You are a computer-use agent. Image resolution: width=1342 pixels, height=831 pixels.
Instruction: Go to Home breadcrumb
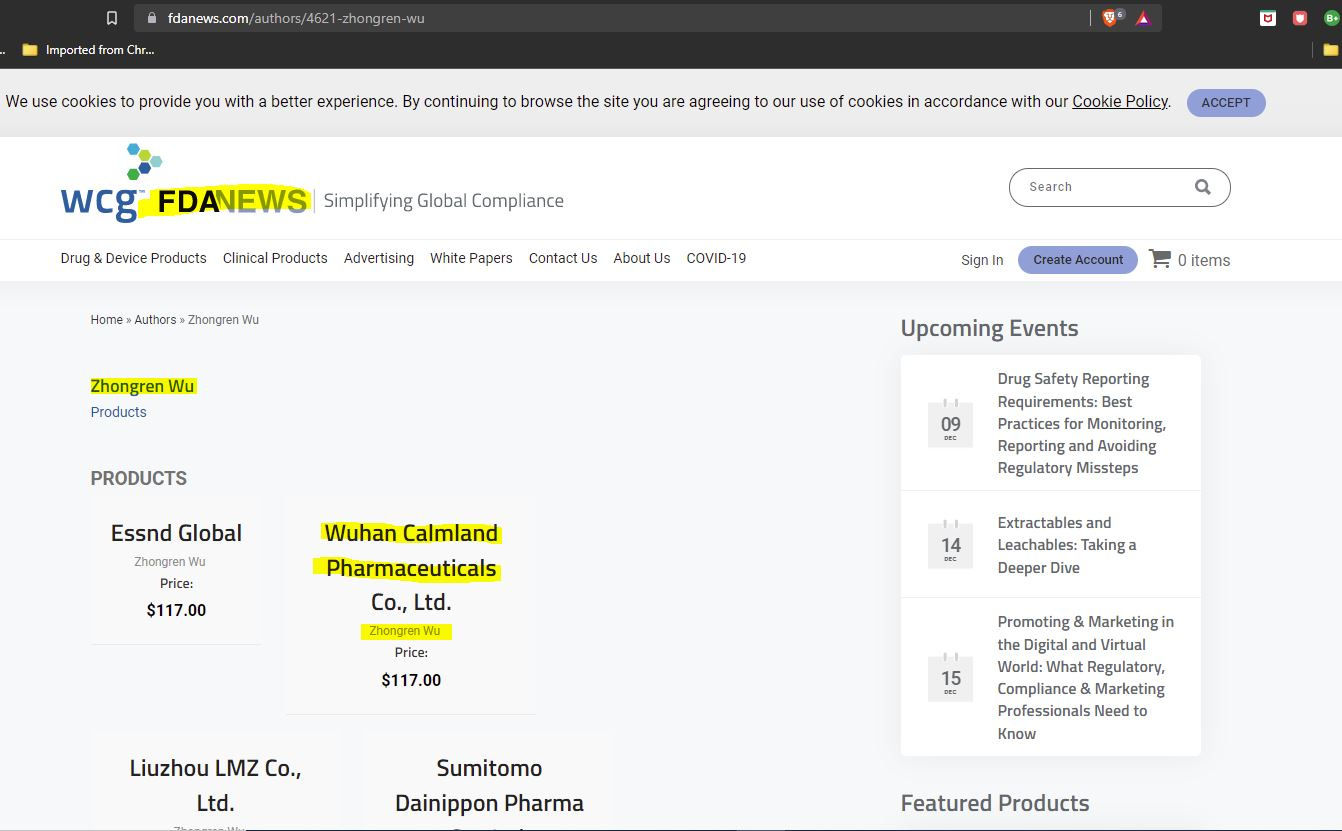tap(107, 320)
